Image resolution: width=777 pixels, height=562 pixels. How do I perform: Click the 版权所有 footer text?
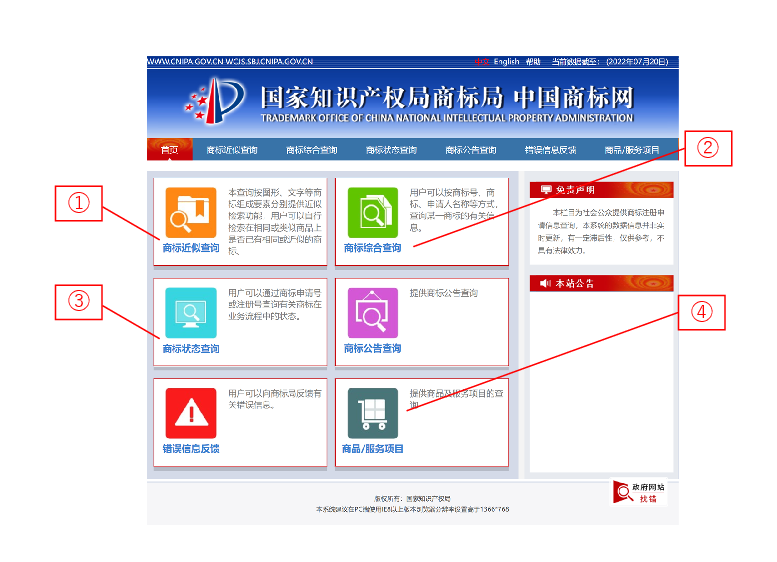(412, 499)
